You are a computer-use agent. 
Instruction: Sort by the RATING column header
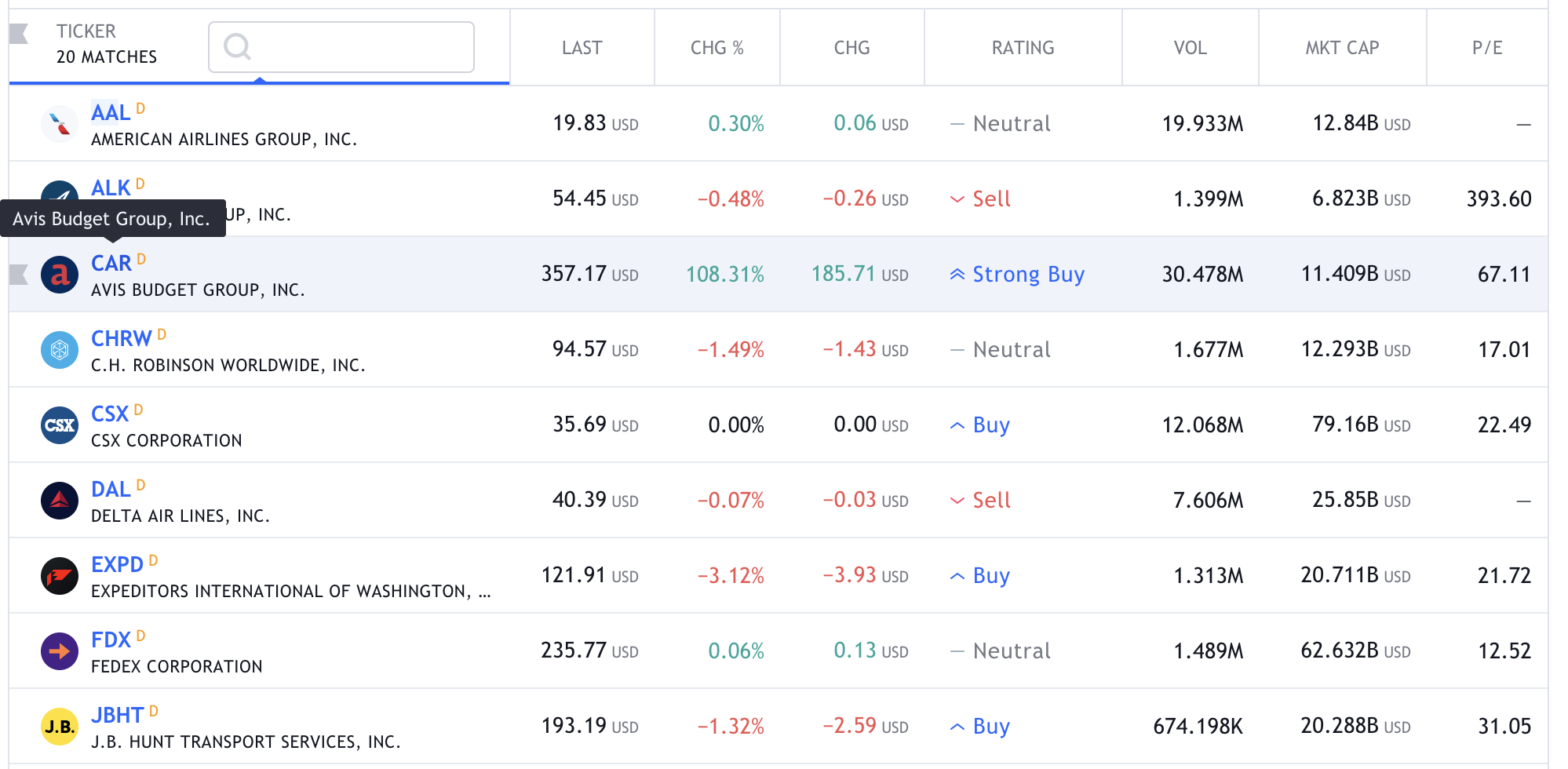click(x=1023, y=48)
